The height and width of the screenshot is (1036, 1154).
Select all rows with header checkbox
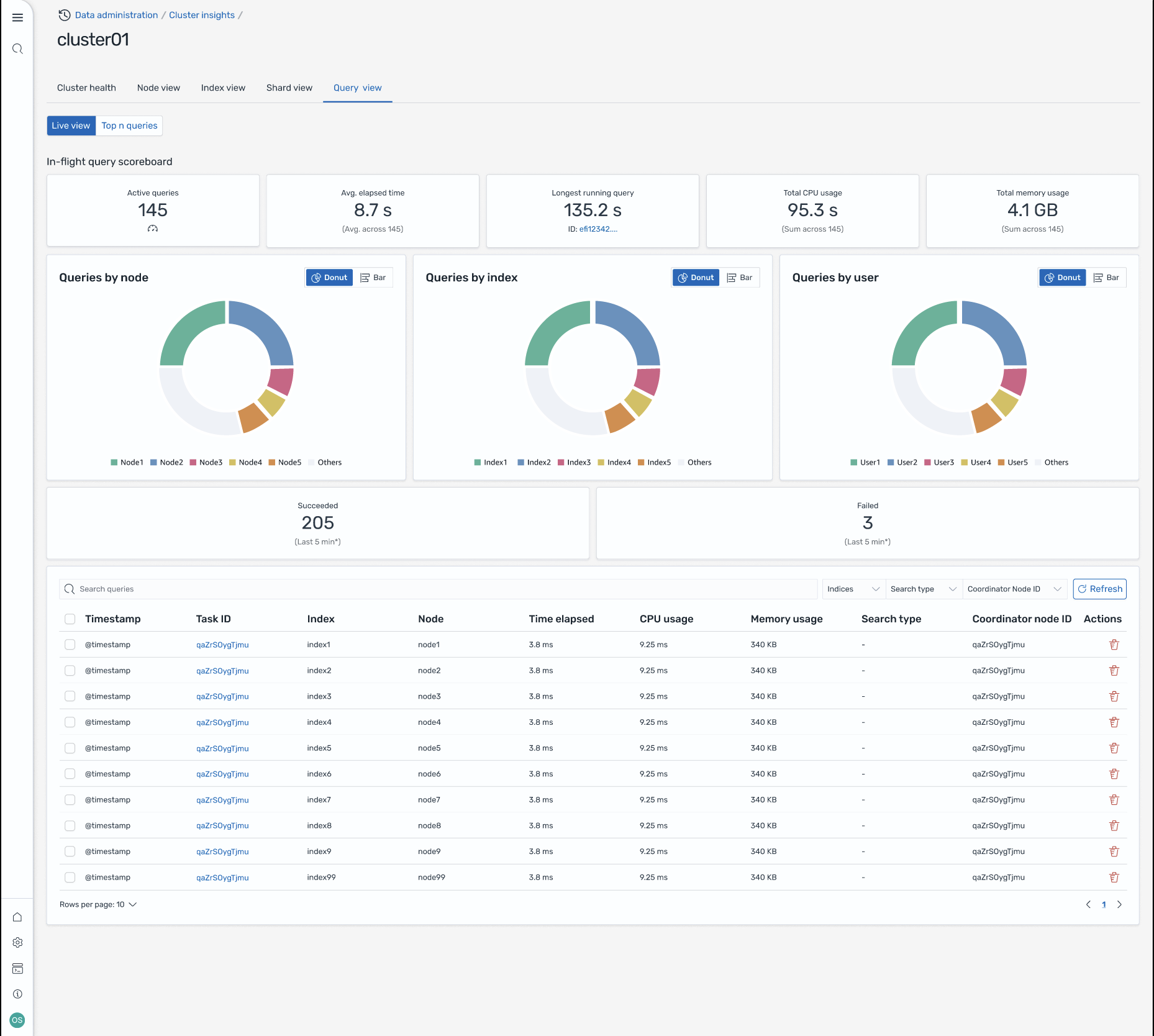pyautogui.click(x=70, y=619)
